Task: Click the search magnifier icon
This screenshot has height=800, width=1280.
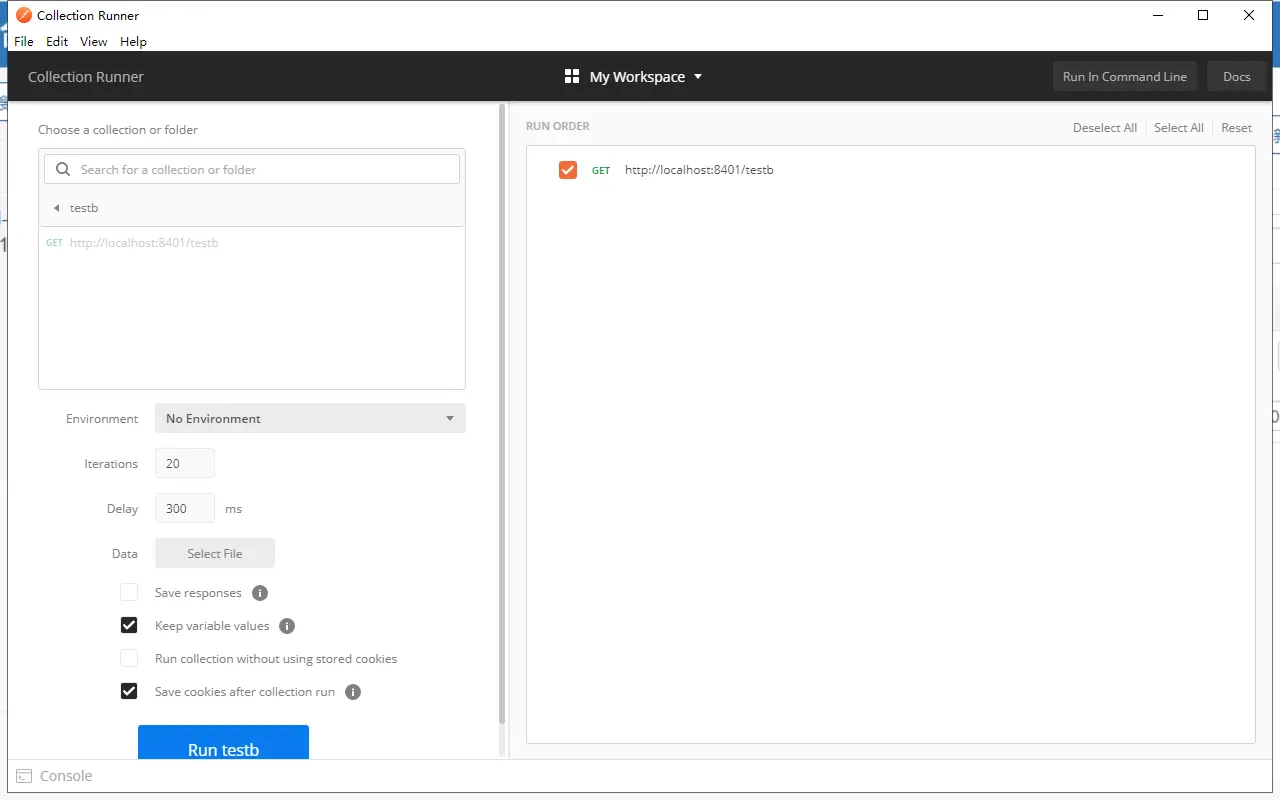Action: coord(63,169)
